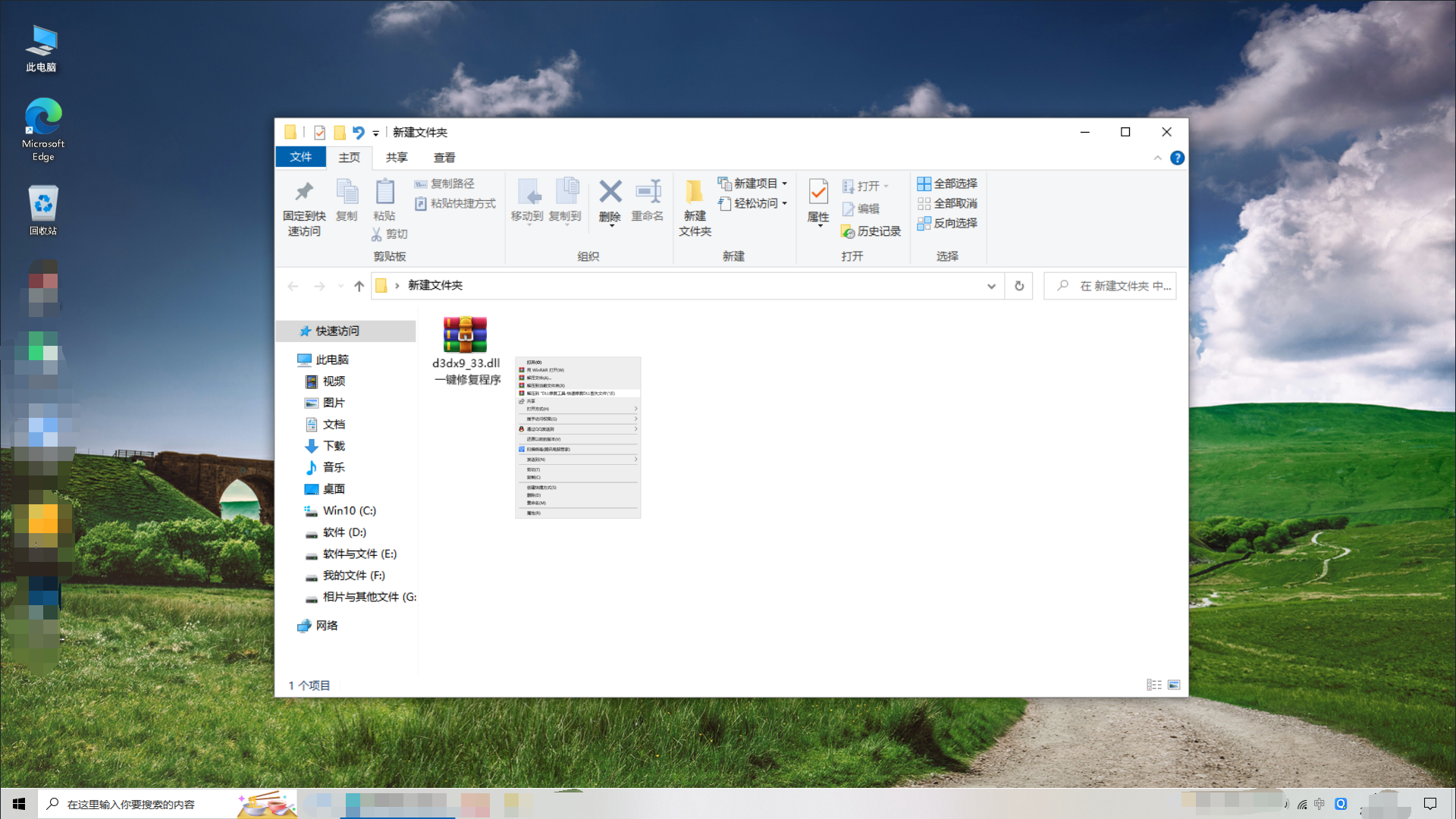Open Win10 (C:) drive in sidebar

349,510
